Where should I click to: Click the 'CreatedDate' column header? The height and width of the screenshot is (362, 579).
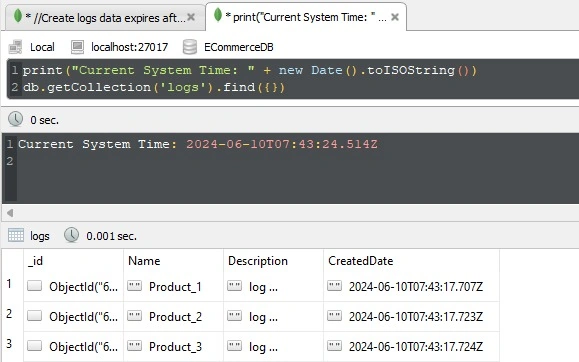[x=412, y=261]
